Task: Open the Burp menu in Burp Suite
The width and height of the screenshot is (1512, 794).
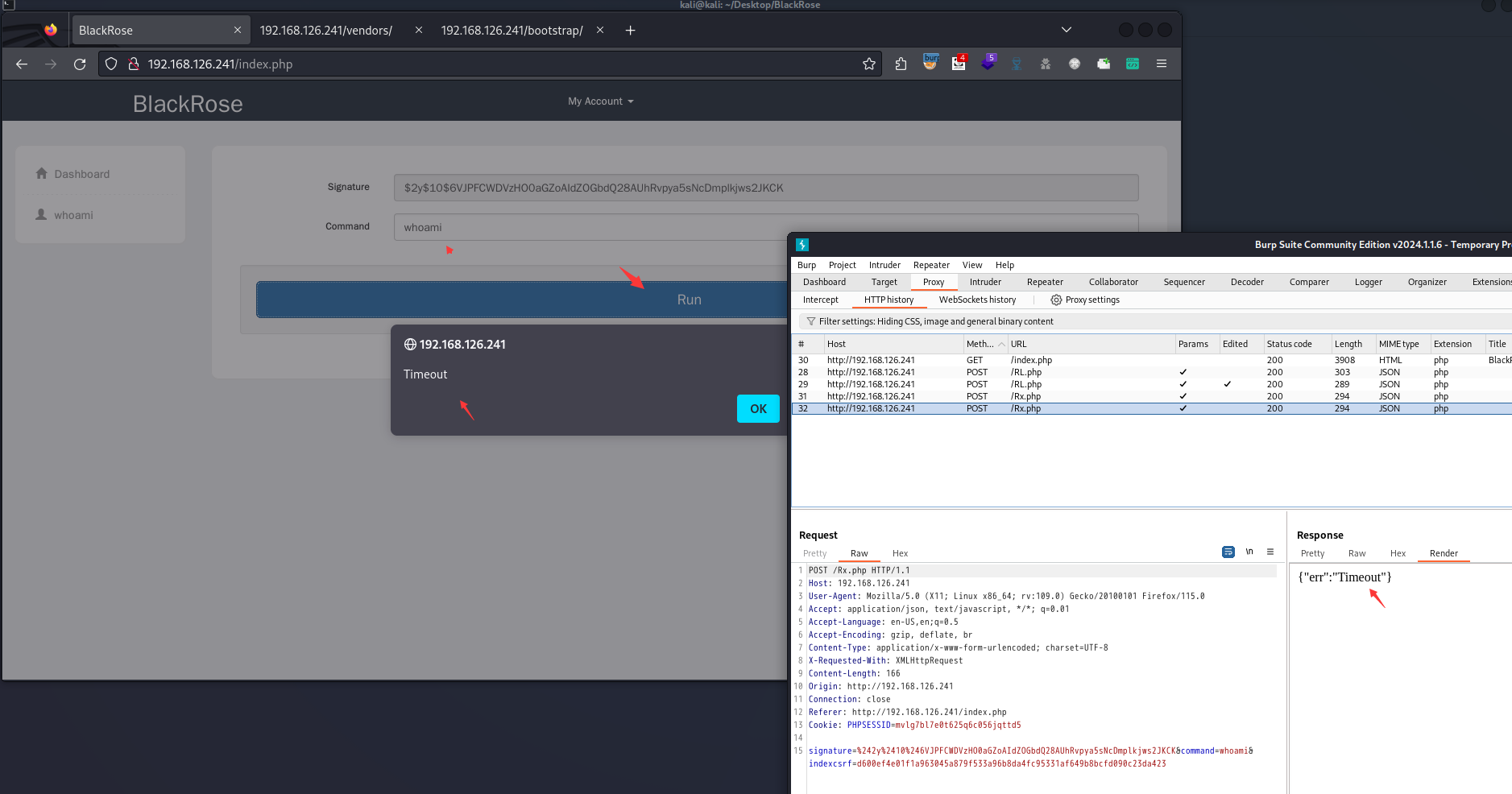Action: [806, 265]
